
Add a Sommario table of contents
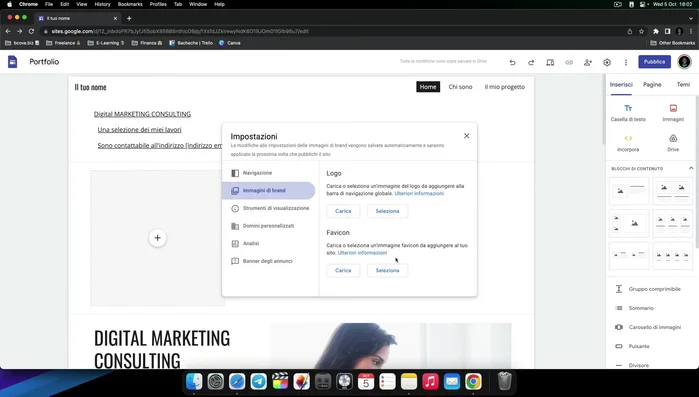[635, 308]
